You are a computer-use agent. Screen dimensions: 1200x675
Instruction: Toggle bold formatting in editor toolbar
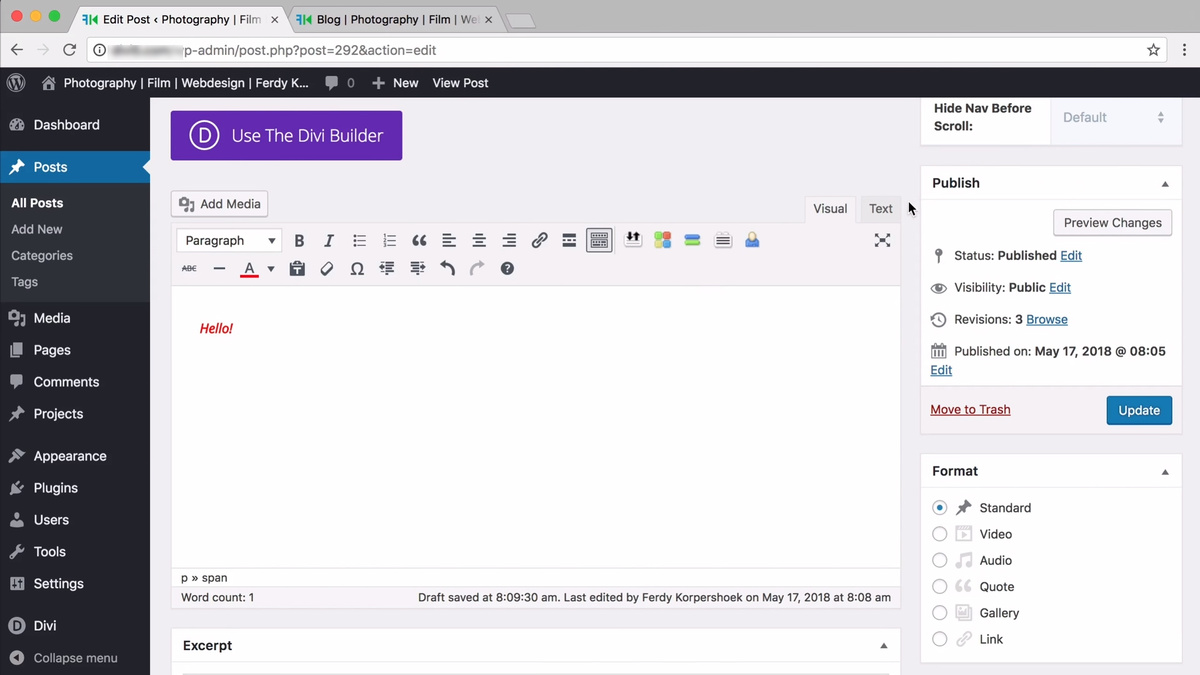coord(299,241)
